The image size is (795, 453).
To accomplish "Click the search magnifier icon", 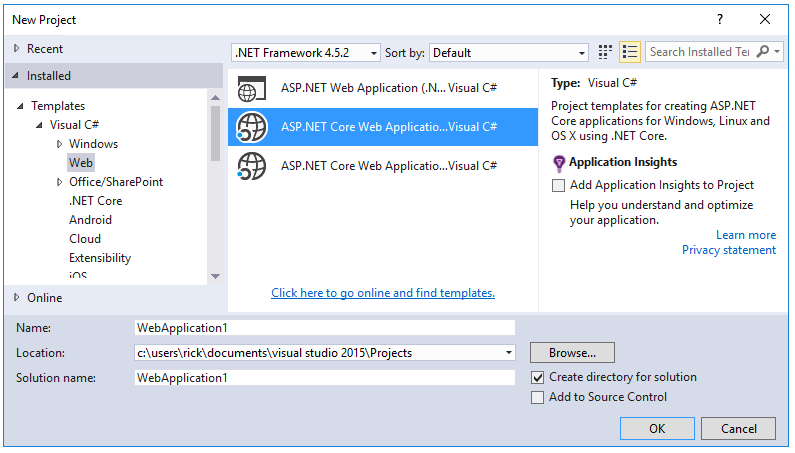I will 762,52.
